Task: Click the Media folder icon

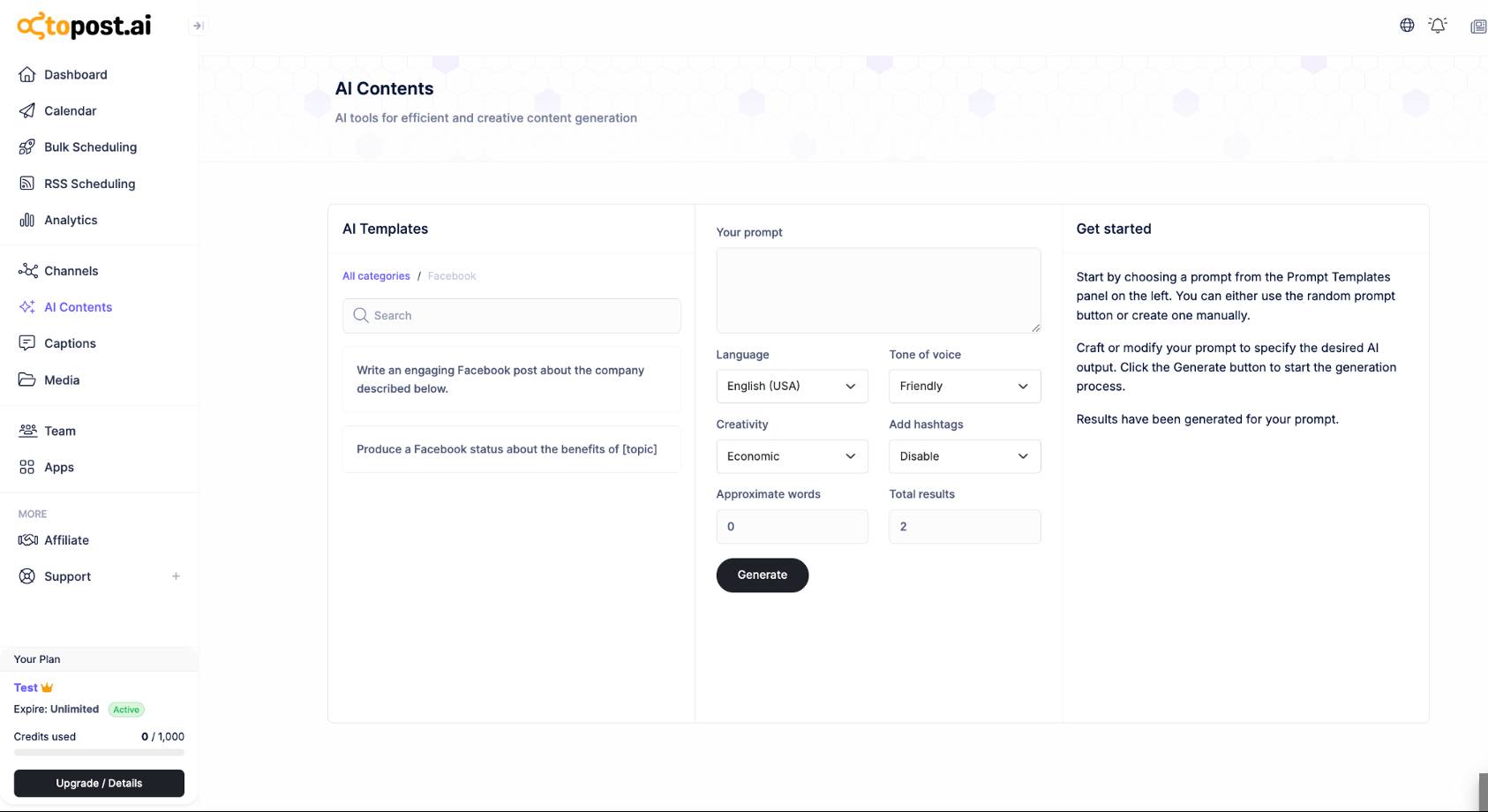Action: (x=27, y=380)
